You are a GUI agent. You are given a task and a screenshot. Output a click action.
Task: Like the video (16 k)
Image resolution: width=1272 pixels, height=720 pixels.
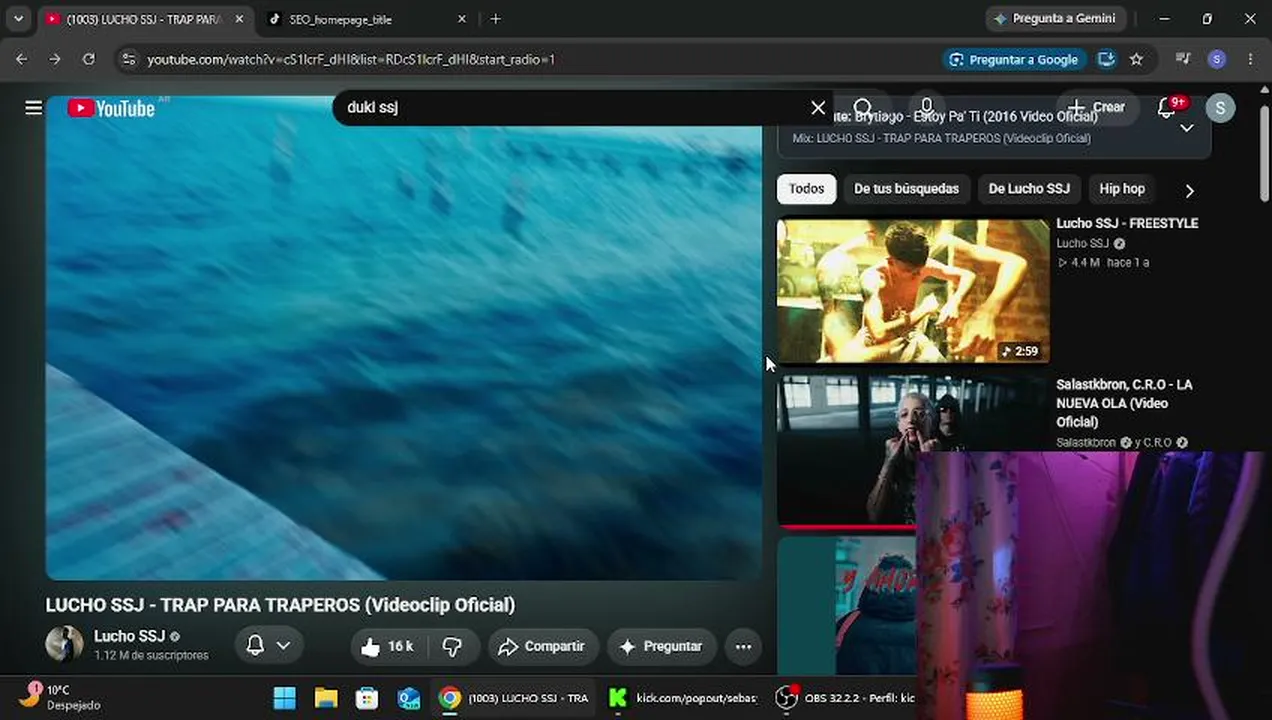point(387,646)
